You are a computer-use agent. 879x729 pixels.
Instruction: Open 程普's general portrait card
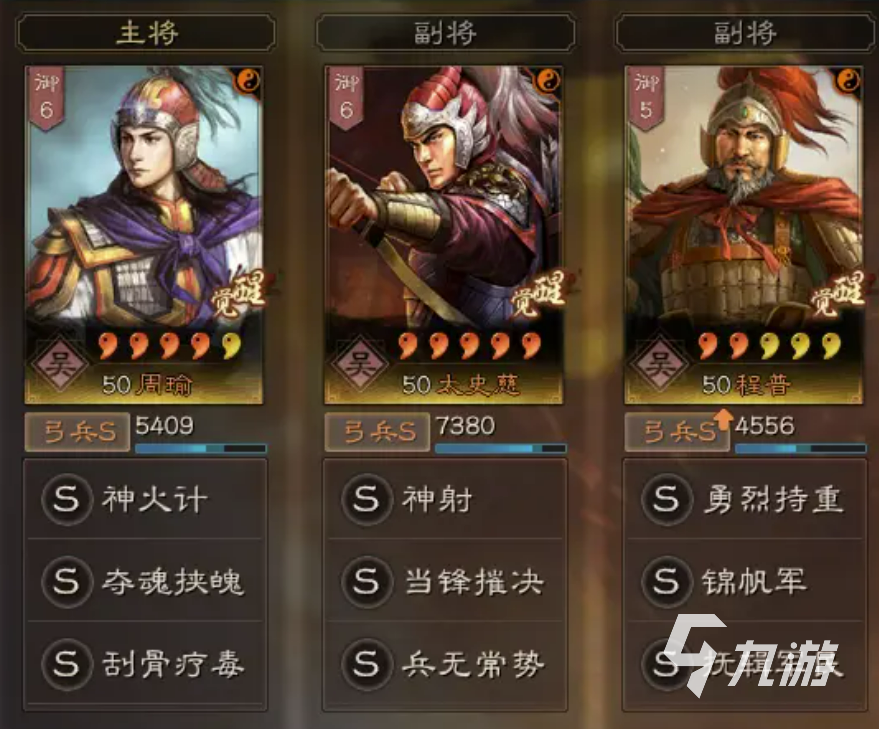(x=744, y=234)
